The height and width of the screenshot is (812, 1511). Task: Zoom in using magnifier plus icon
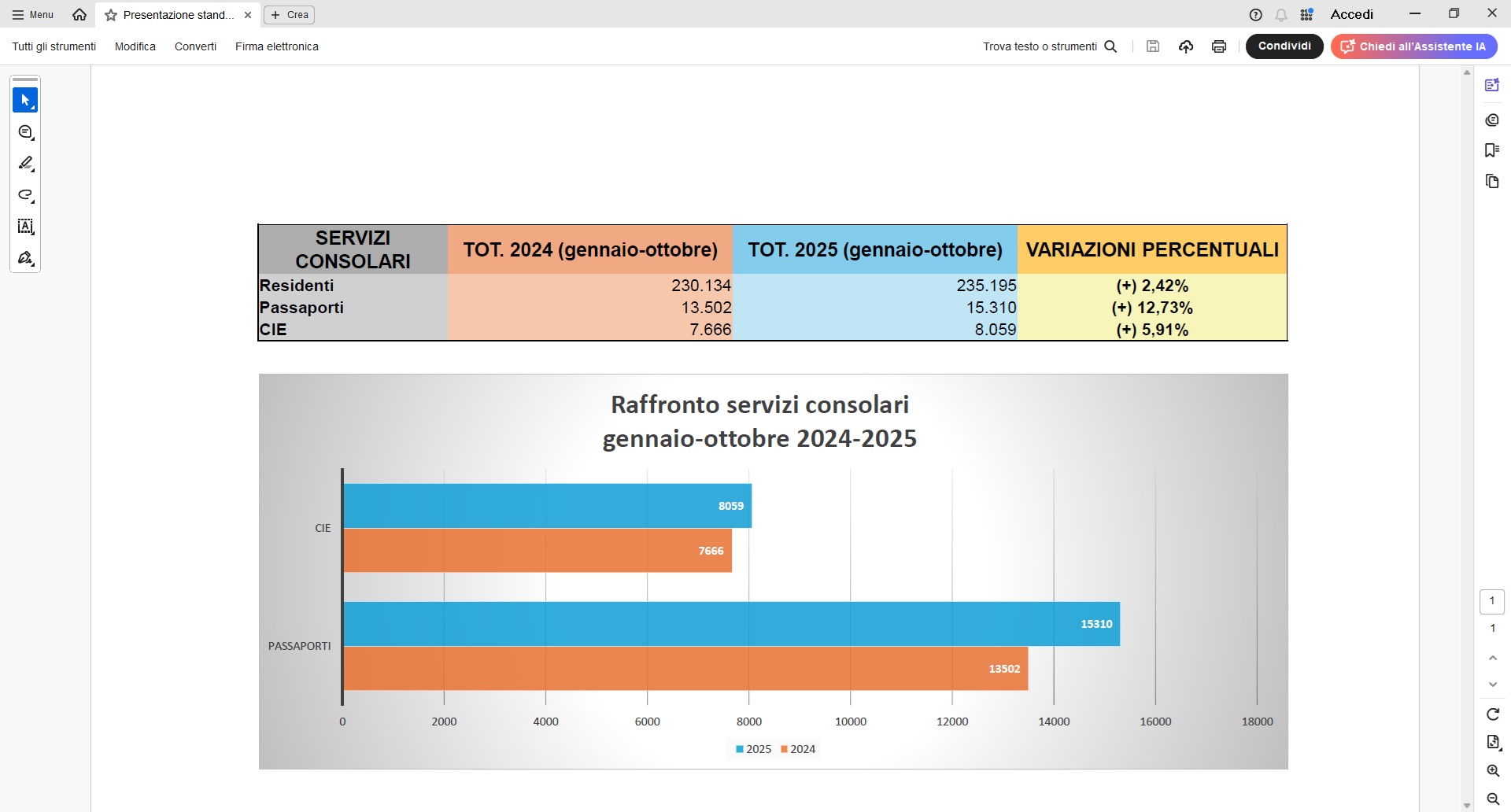click(x=1492, y=771)
